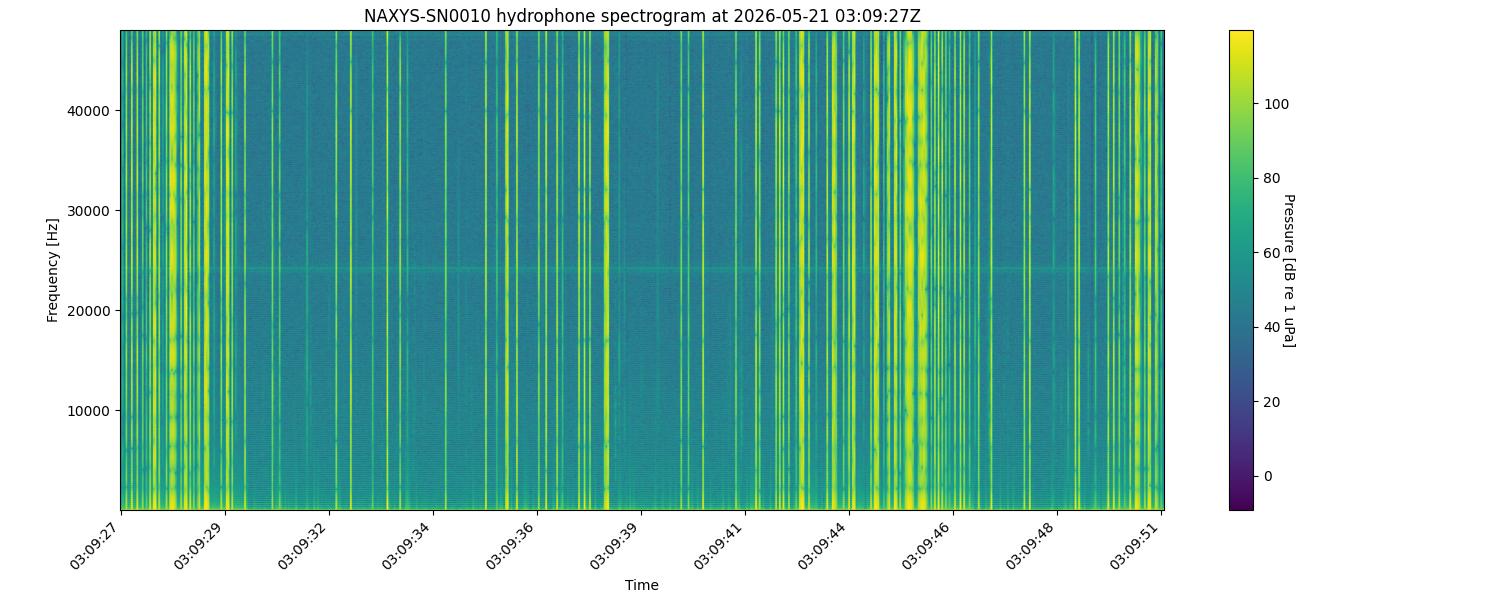The width and height of the screenshot is (1500, 600).
Task: Click the 30000 frequency tick label
Action: coord(90,211)
